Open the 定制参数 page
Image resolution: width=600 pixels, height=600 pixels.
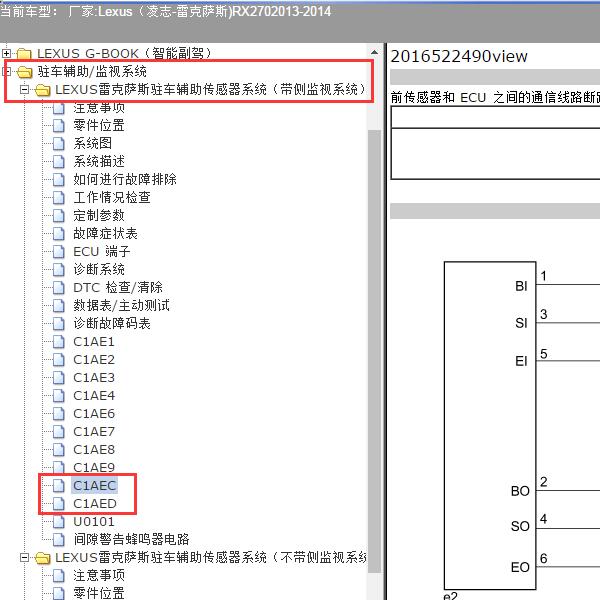(x=99, y=215)
